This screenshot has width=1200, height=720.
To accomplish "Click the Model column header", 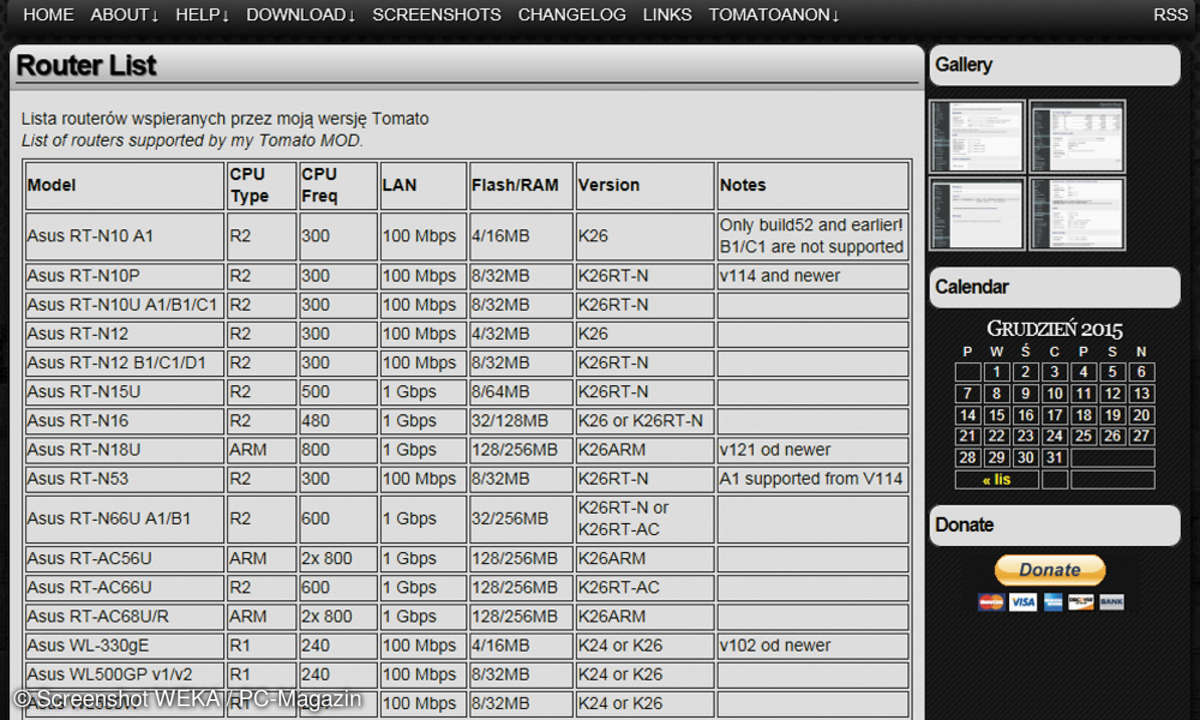I will (x=125, y=185).
